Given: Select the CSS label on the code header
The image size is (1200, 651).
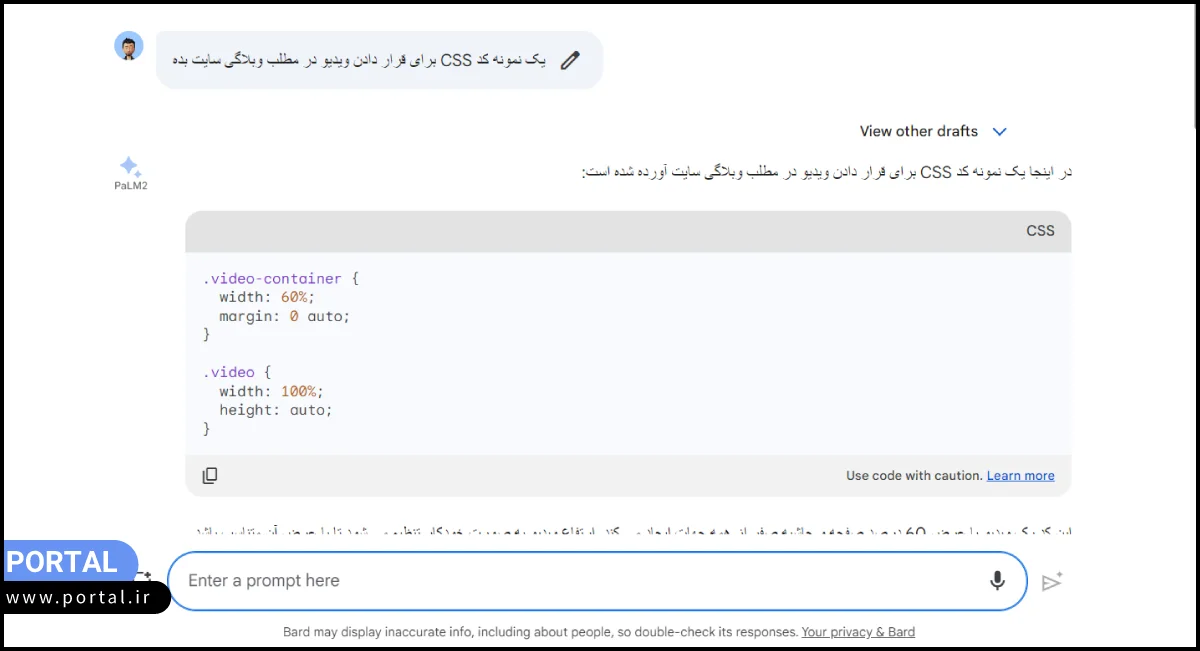Looking at the screenshot, I should (1041, 230).
